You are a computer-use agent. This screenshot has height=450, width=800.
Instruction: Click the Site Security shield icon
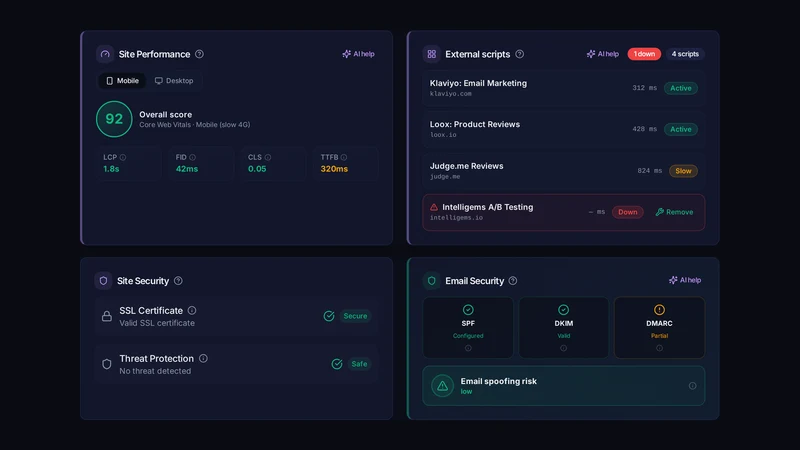pos(104,281)
